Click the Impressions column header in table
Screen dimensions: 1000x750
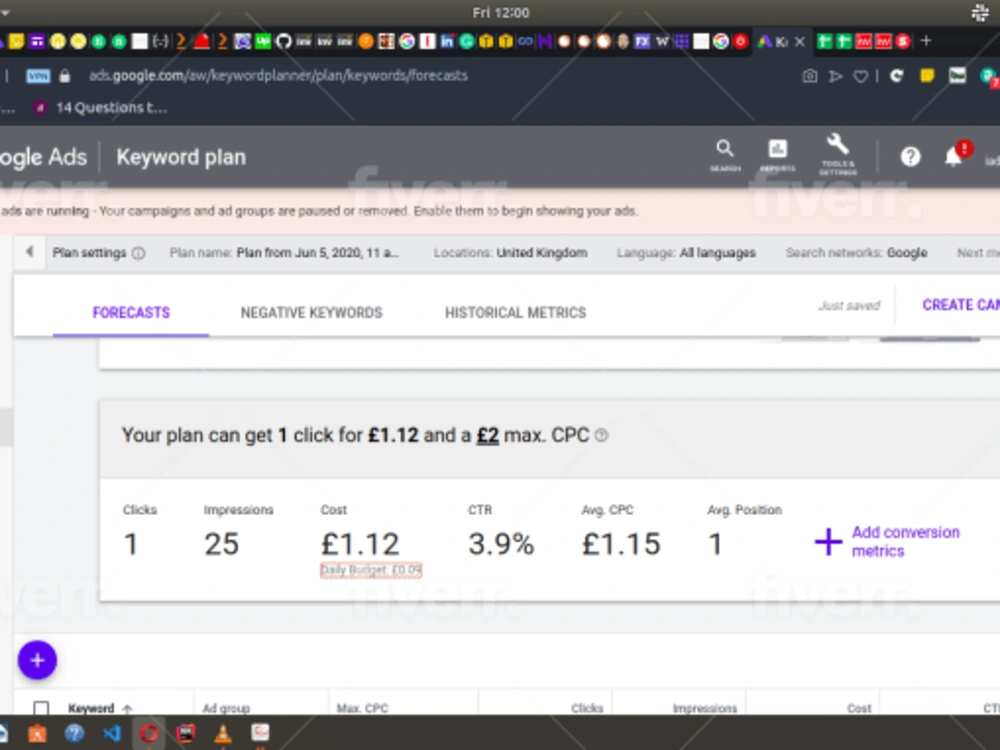click(x=705, y=708)
